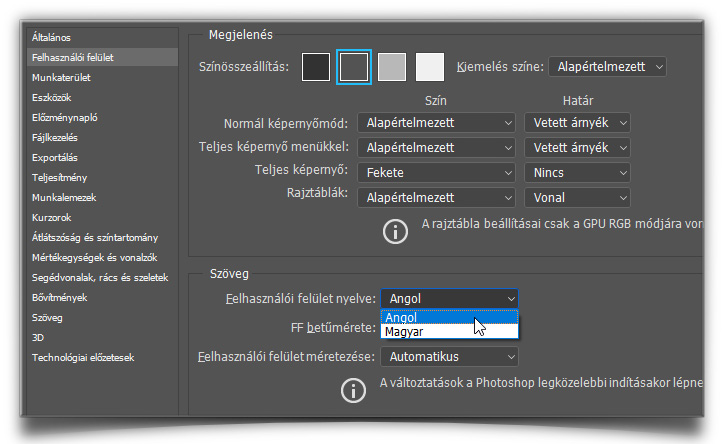Select the darkest color theme swatch
The image size is (724, 444).
tap(317, 67)
